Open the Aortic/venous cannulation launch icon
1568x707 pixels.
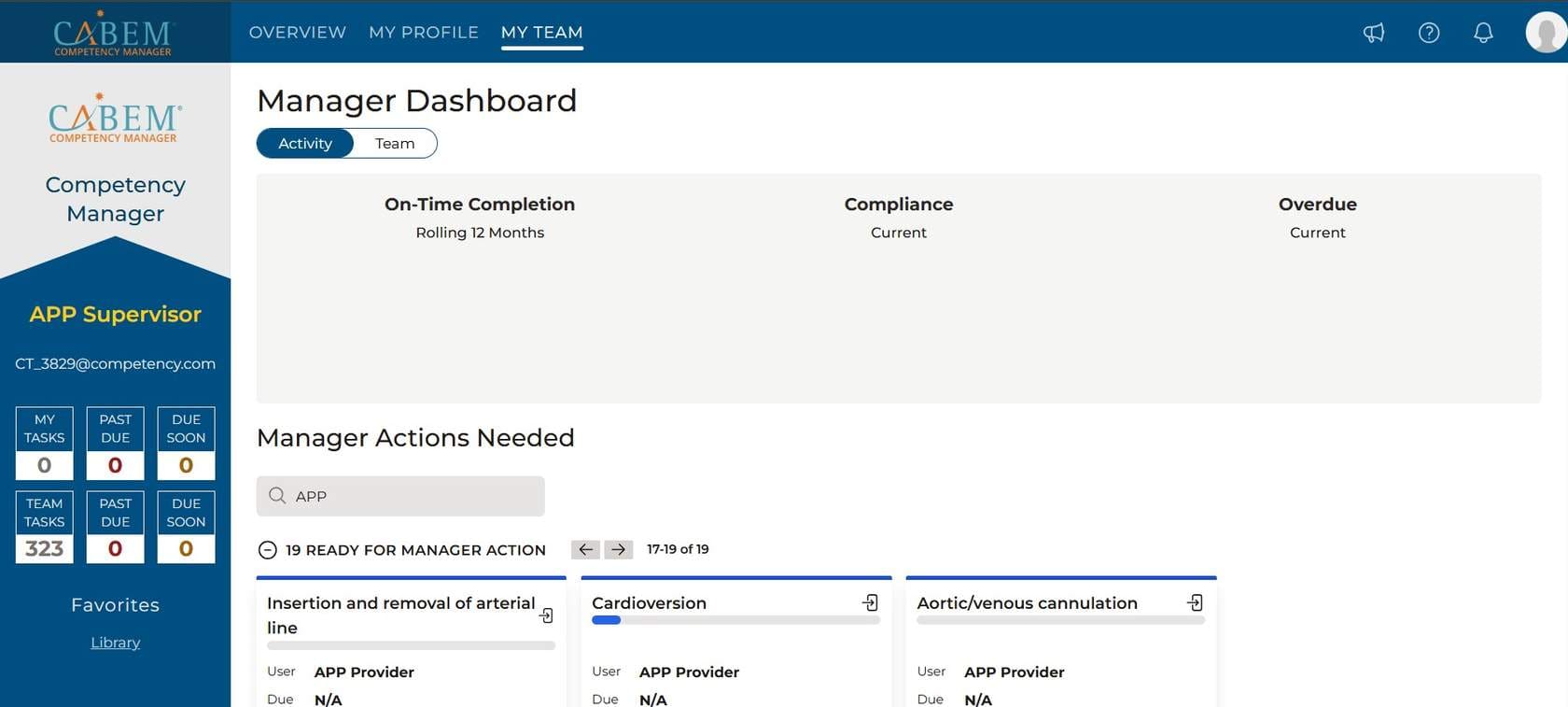pyautogui.click(x=1195, y=603)
